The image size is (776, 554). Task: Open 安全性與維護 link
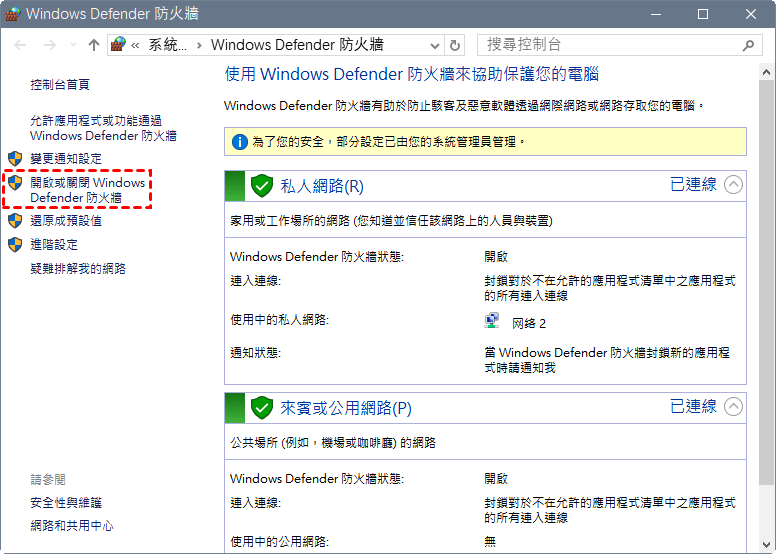(66, 503)
